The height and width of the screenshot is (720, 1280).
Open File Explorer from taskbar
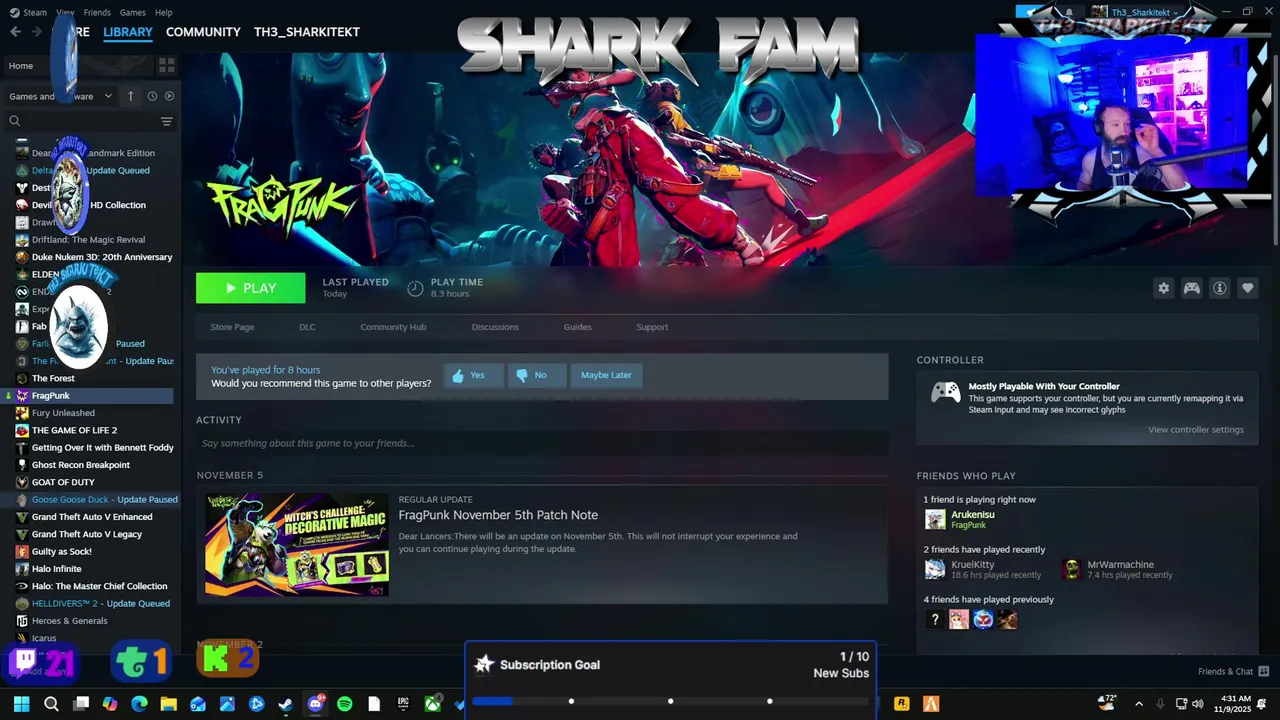click(x=168, y=704)
